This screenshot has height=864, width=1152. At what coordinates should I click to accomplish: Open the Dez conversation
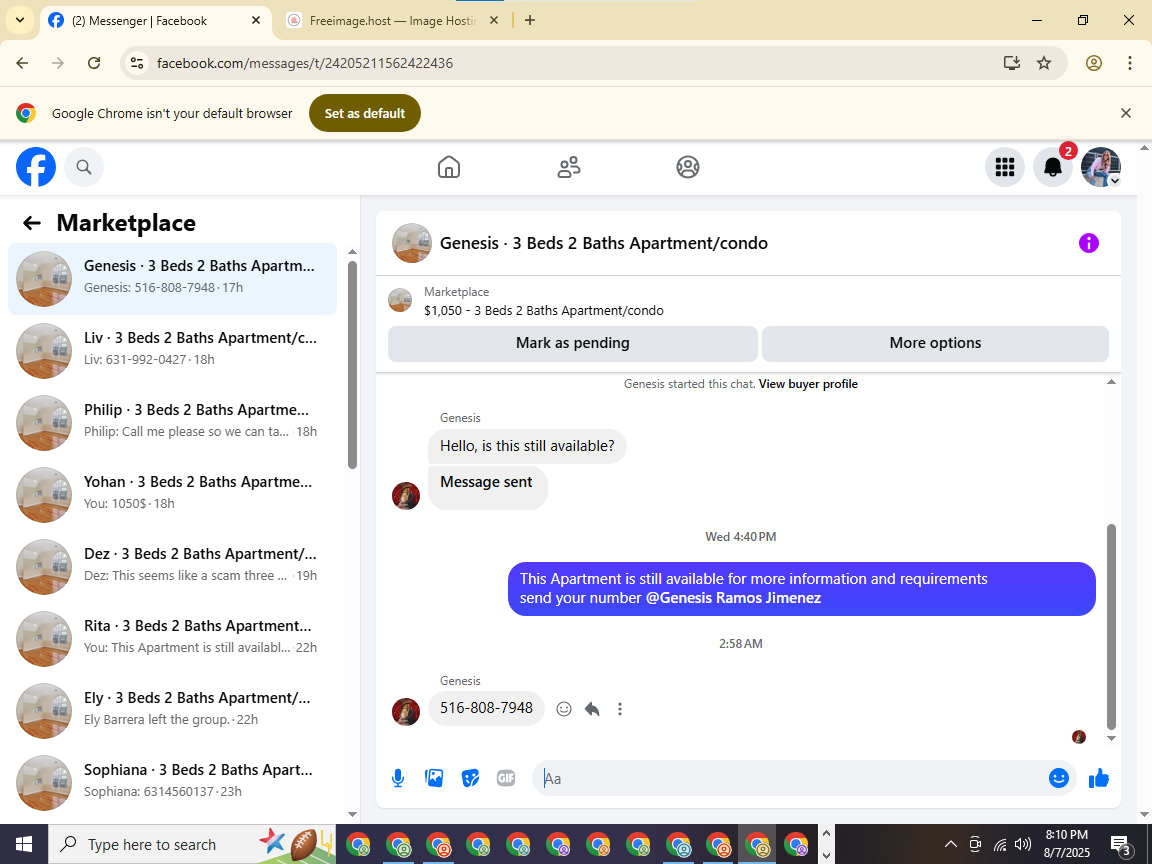tap(173, 567)
